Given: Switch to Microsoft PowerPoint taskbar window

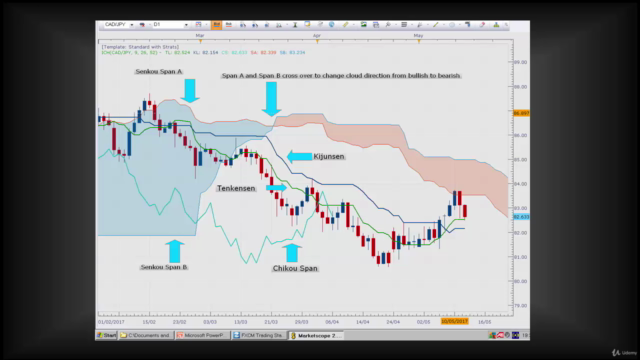Looking at the screenshot, I should pyautogui.click(x=202, y=336).
